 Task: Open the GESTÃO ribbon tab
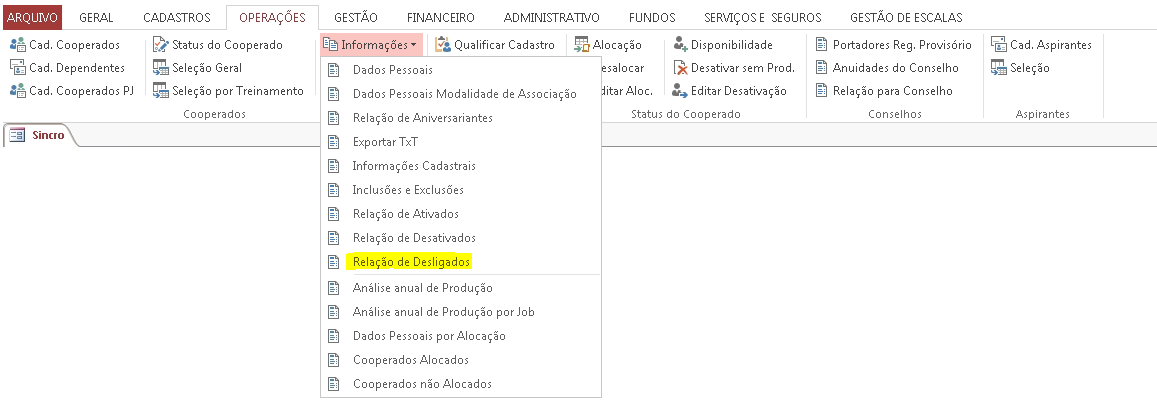coord(356,18)
